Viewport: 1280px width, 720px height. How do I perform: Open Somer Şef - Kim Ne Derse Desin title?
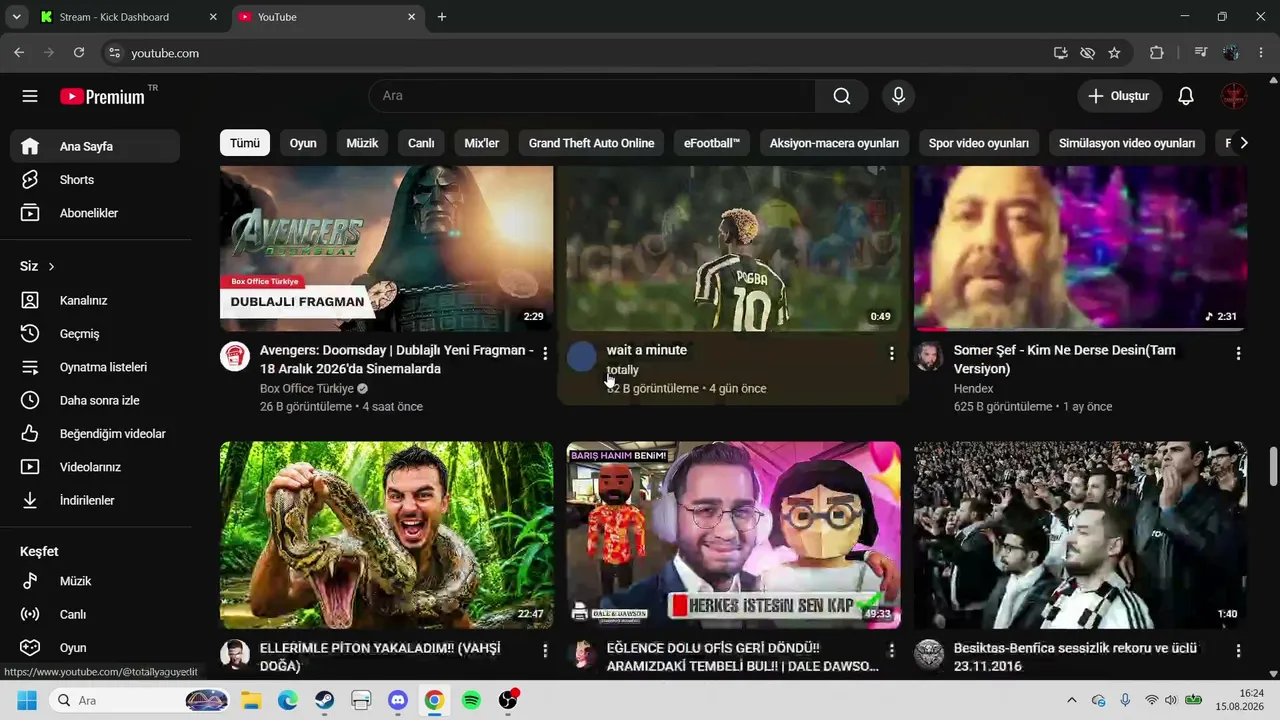click(x=1065, y=360)
